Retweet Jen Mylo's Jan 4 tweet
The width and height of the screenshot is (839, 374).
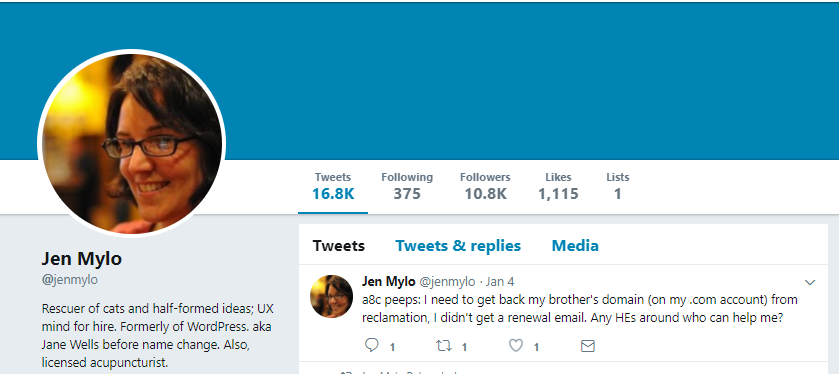click(444, 346)
